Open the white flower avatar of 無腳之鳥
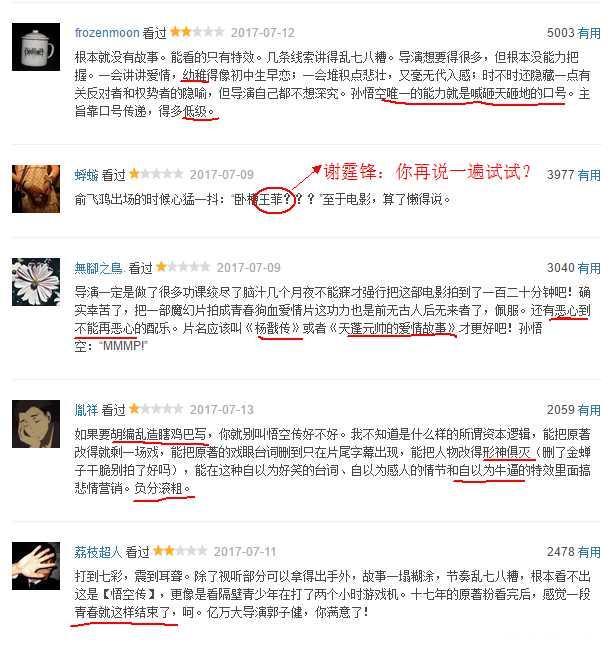 pyautogui.click(x=36, y=282)
